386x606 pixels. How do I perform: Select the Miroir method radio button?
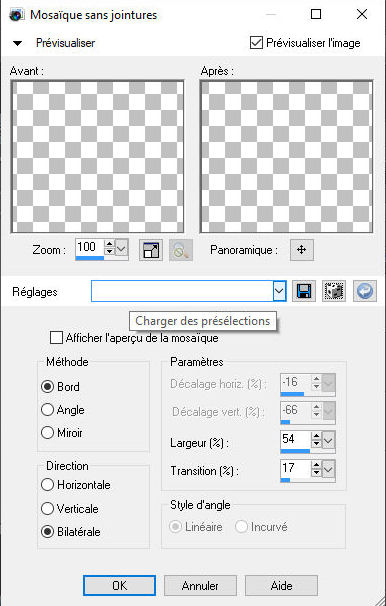click(x=47, y=432)
